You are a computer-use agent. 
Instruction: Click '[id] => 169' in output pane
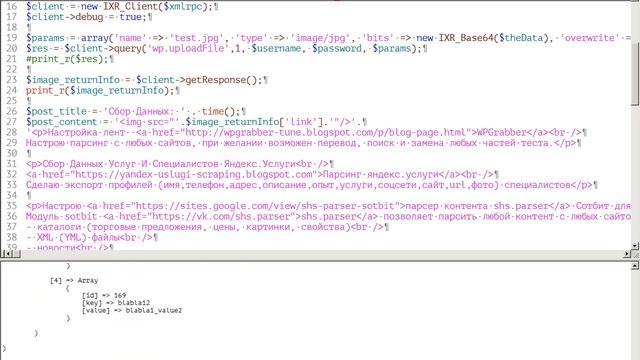click(104, 296)
